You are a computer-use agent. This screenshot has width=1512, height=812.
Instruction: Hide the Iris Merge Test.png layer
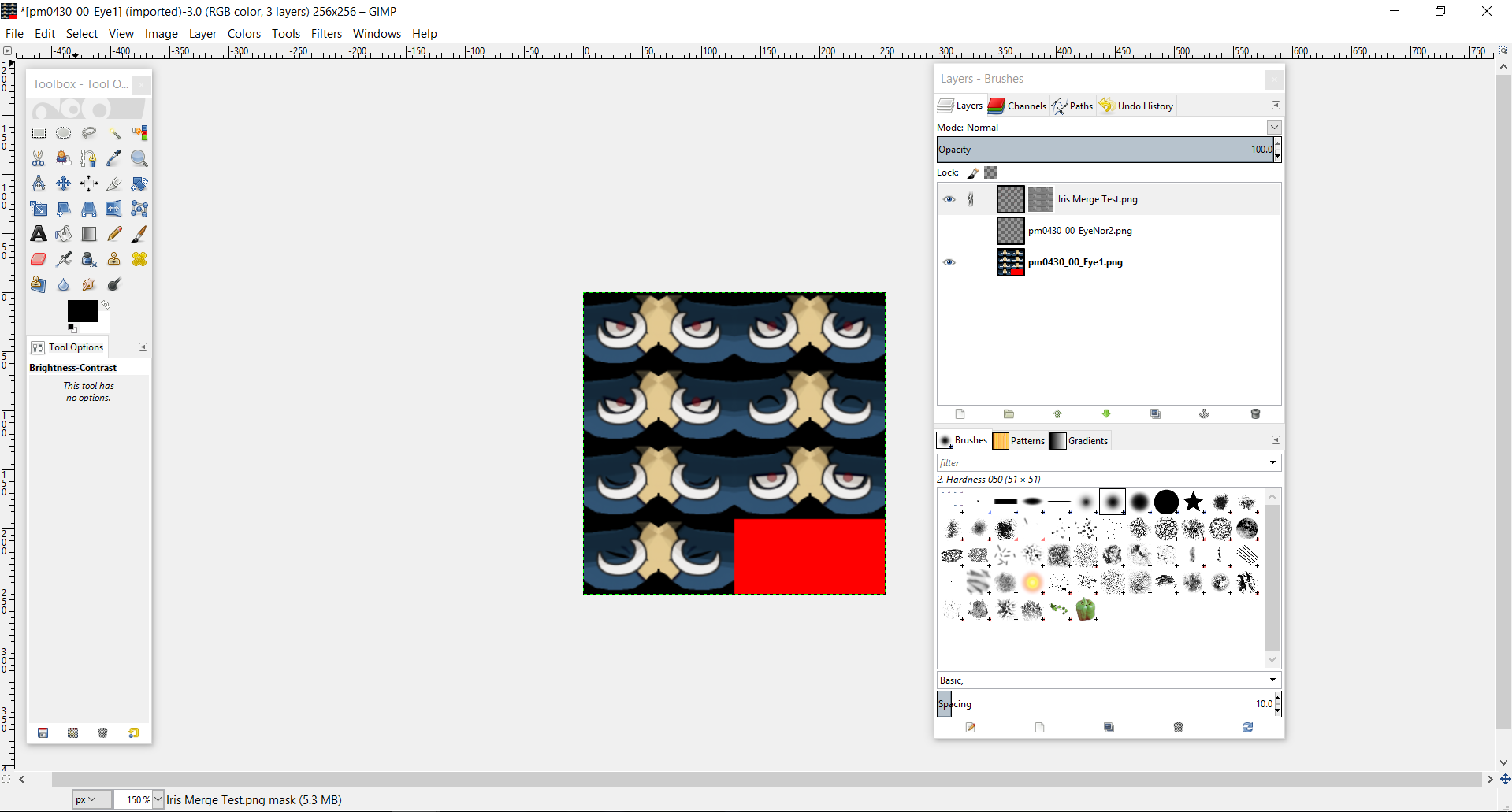coord(949,199)
